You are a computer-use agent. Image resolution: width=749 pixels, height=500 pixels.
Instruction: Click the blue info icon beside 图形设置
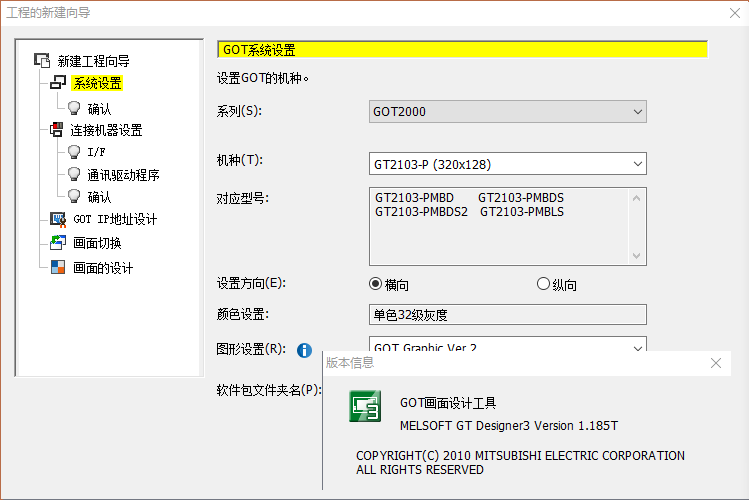[304, 350]
